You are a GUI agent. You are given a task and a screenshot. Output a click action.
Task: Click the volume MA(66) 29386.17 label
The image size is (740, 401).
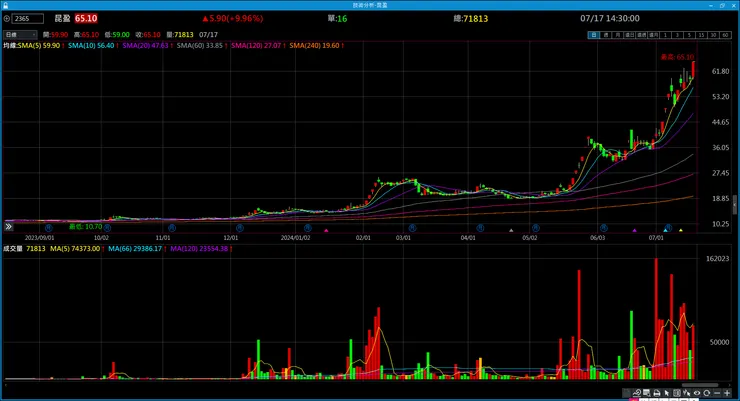coord(135,249)
